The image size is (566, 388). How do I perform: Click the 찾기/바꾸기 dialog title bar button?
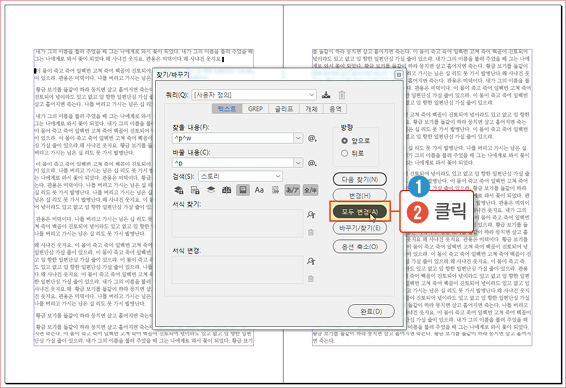(399, 75)
